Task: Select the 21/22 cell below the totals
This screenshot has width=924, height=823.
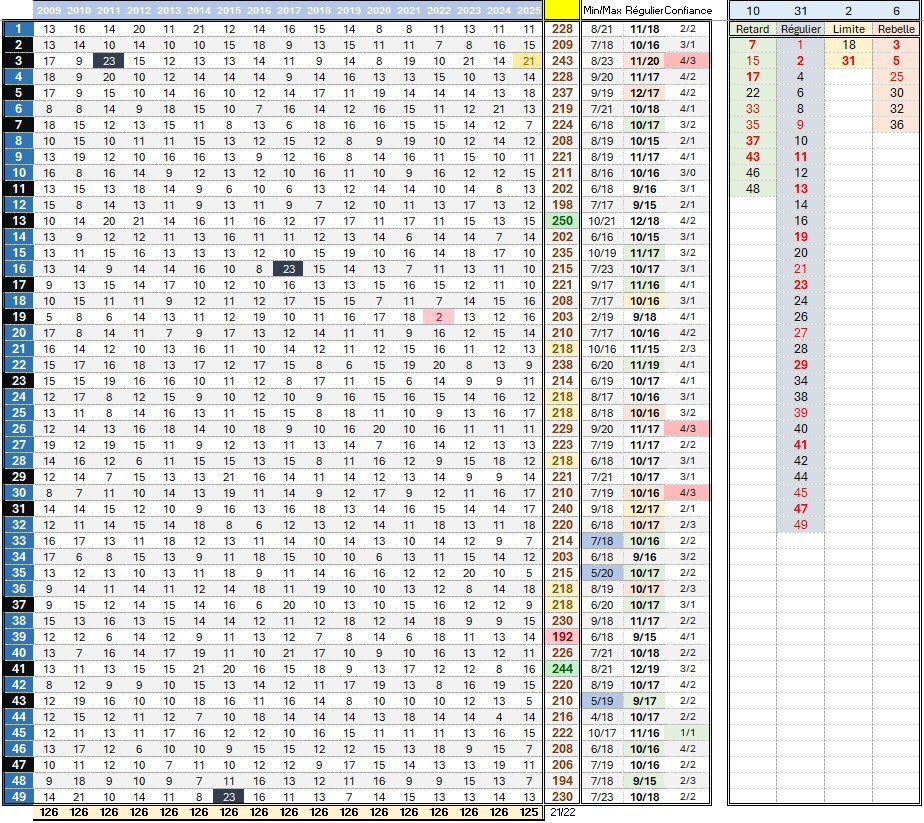Action: click(563, 812)
